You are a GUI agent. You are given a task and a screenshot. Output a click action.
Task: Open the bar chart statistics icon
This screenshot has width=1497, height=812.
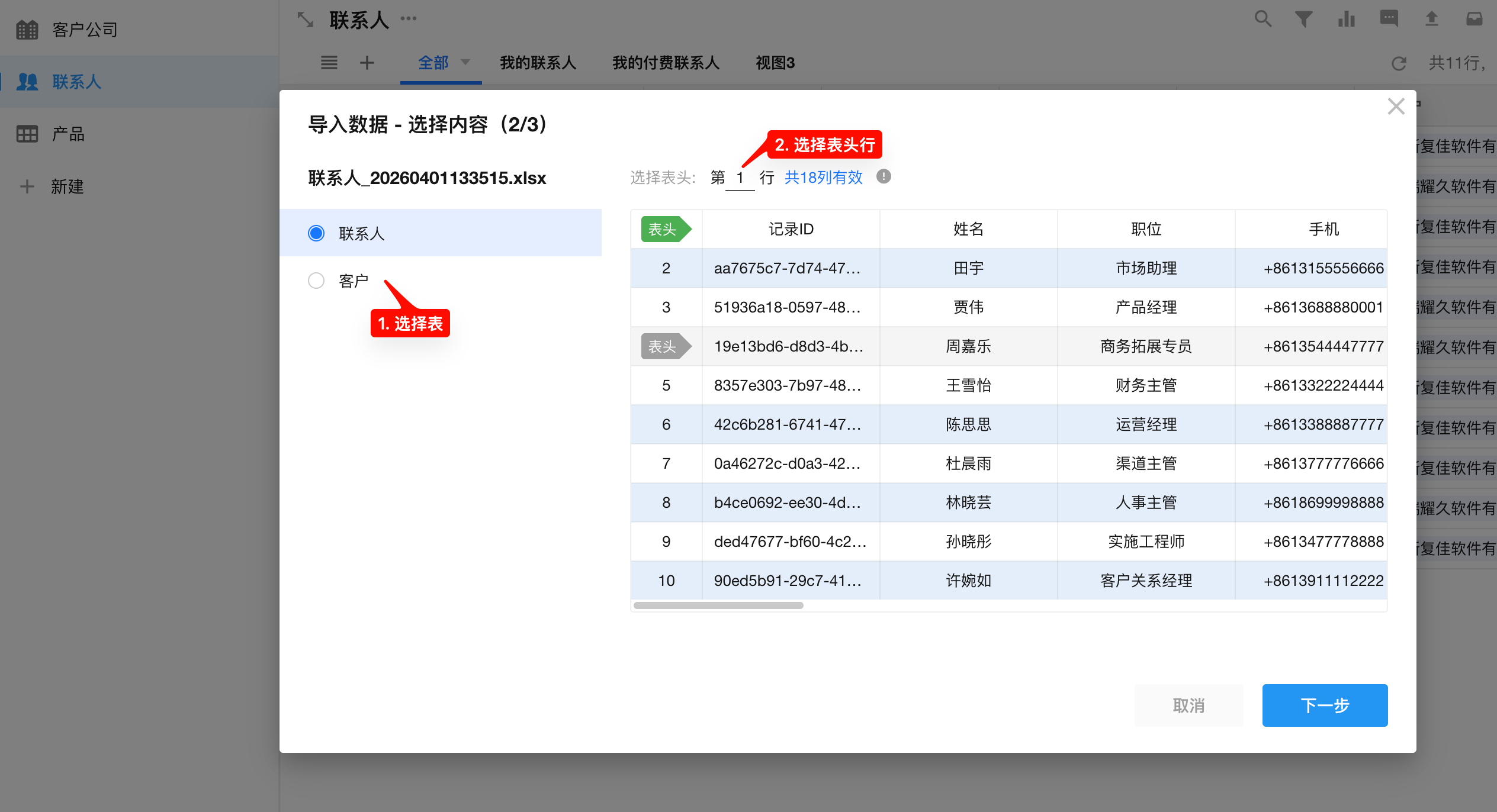(x=1346, y=19)
